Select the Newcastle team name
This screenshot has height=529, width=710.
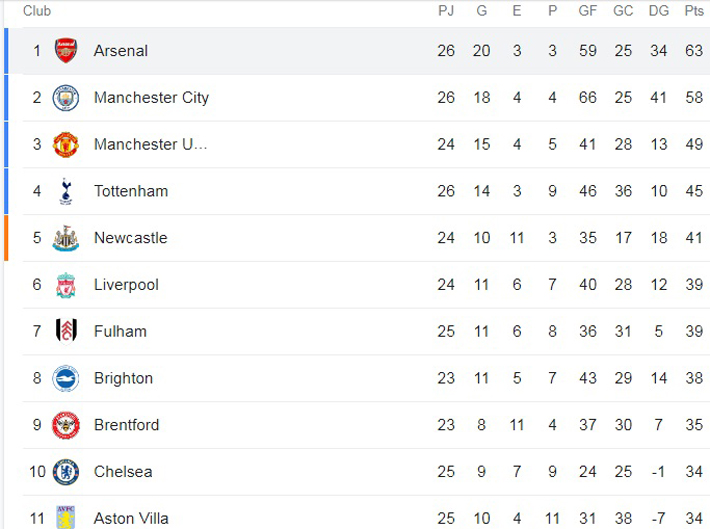point(130,238)
